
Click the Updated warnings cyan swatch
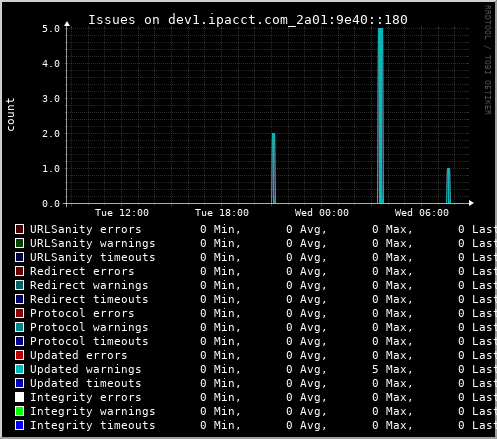(19, 369)
